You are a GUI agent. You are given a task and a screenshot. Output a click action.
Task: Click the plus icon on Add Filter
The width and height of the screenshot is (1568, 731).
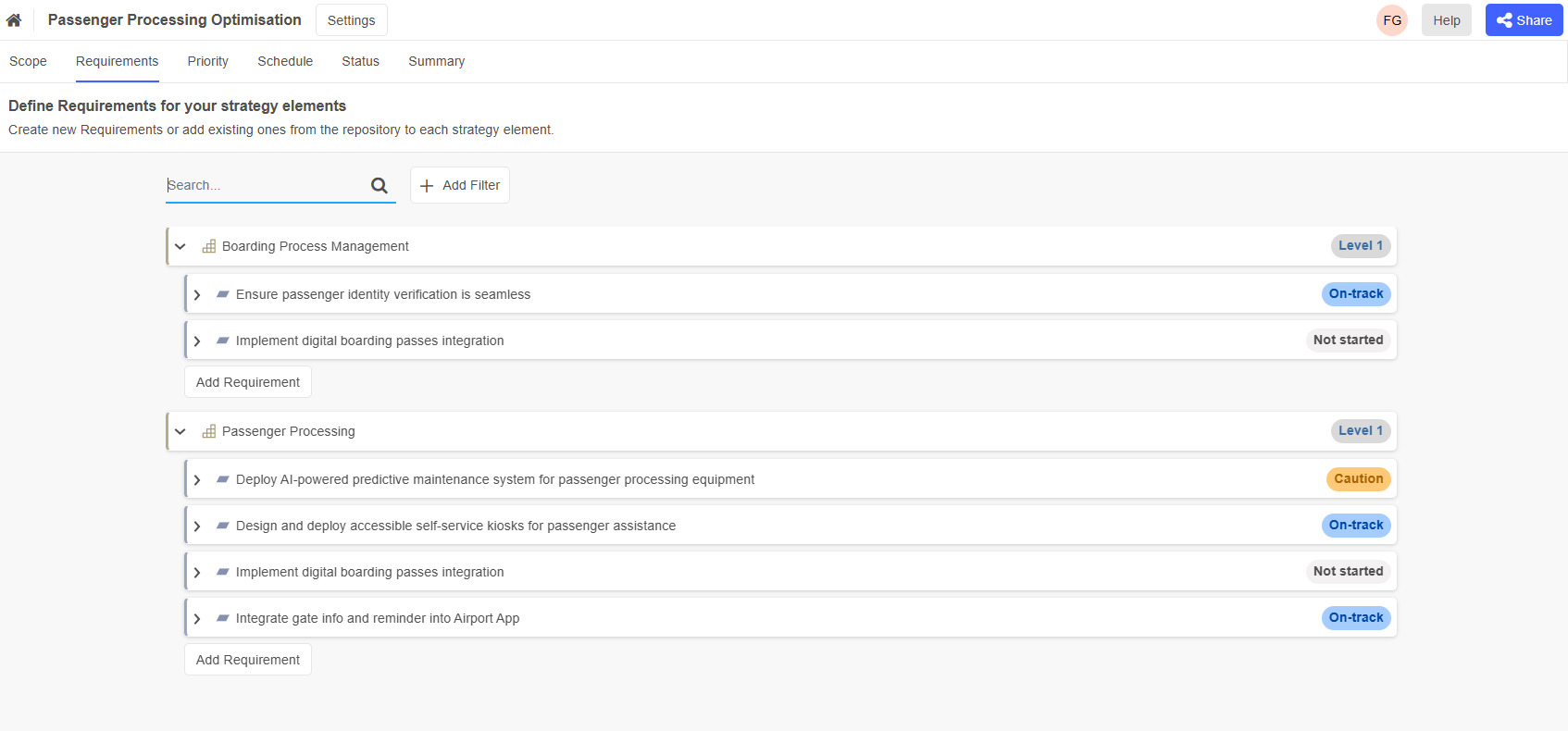coord(427,185)
